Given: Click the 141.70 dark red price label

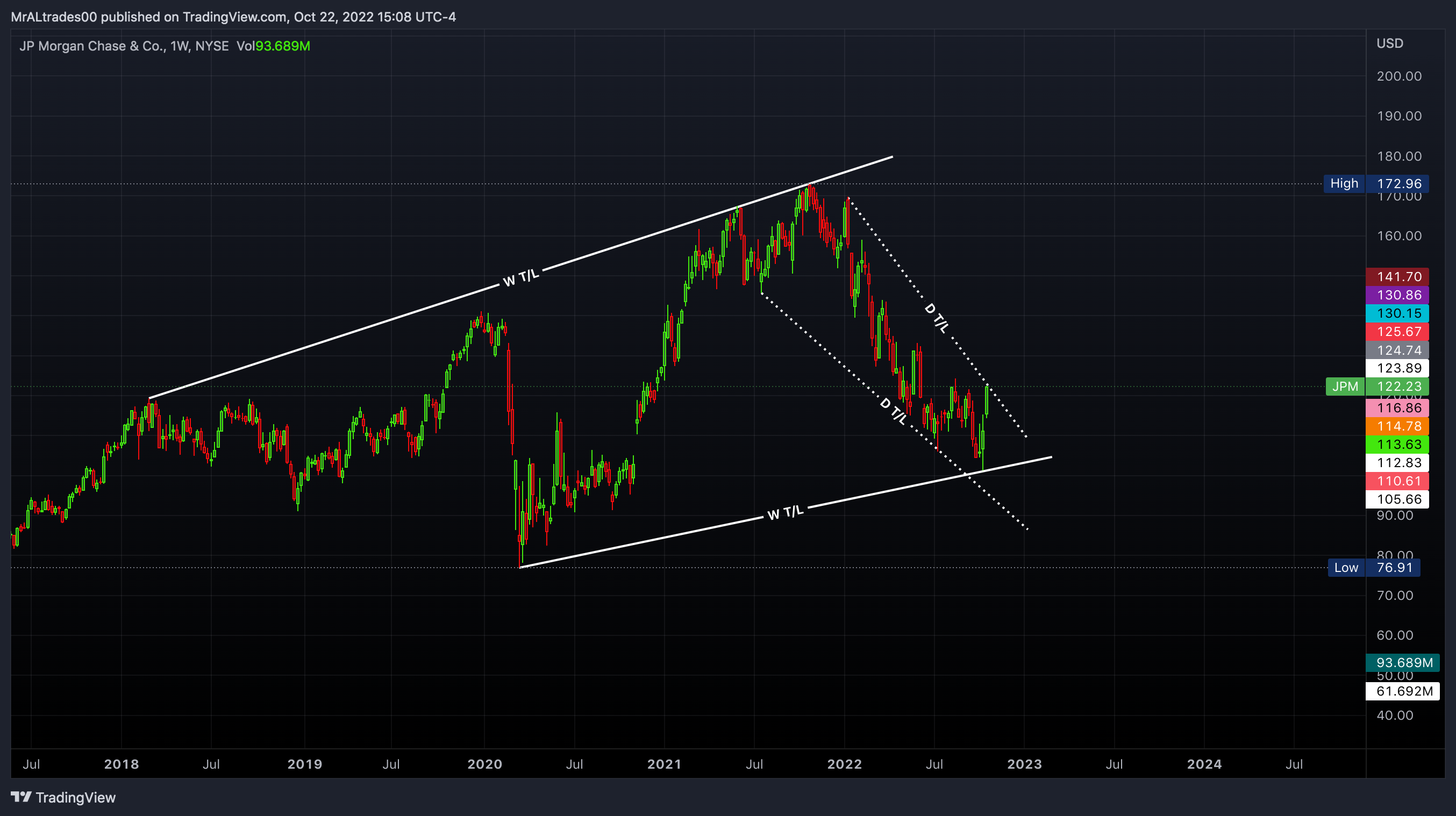Looking at the screenshot, I should [1397, 277].
